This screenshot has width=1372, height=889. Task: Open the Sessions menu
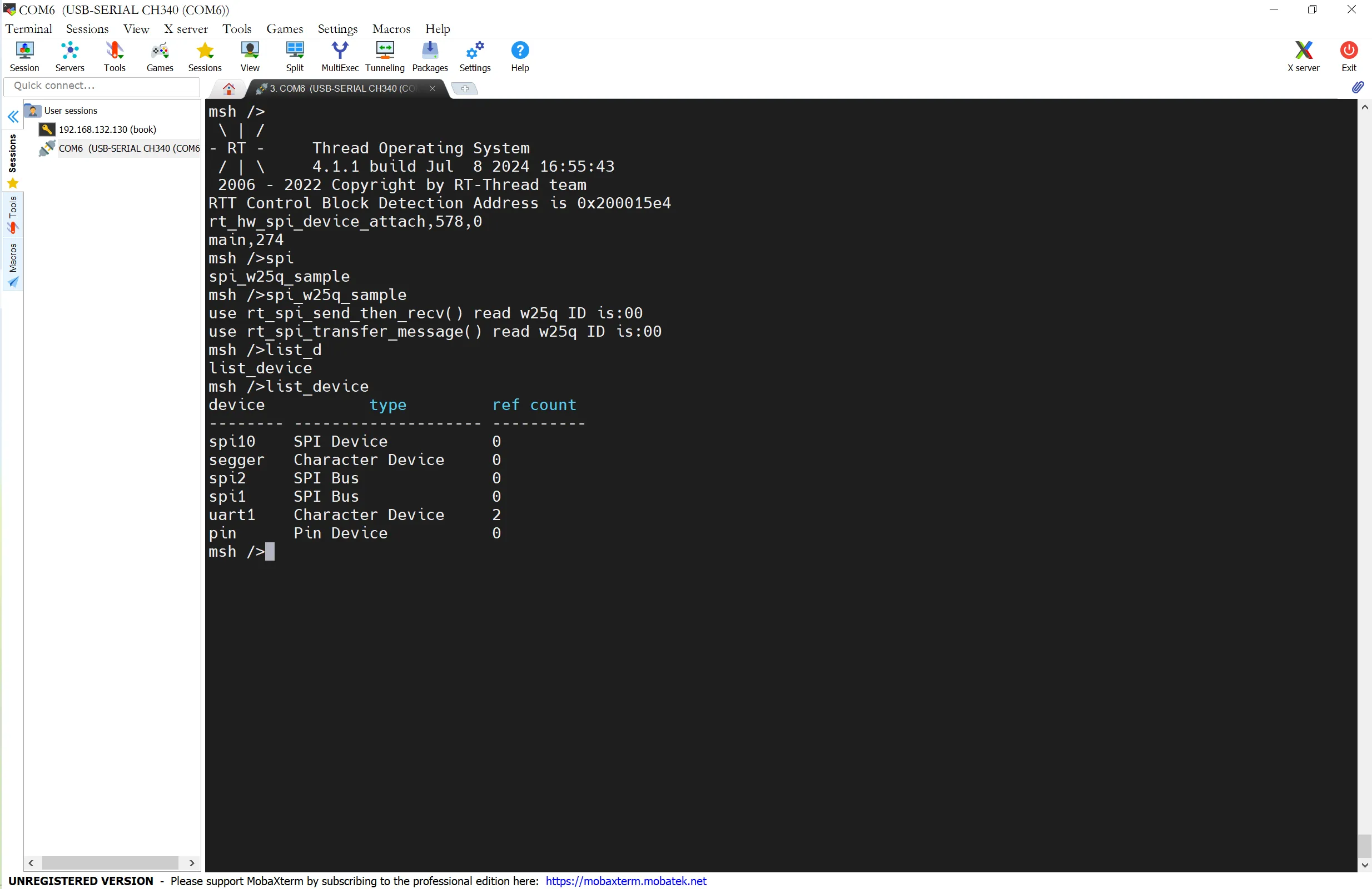(87, 29)
